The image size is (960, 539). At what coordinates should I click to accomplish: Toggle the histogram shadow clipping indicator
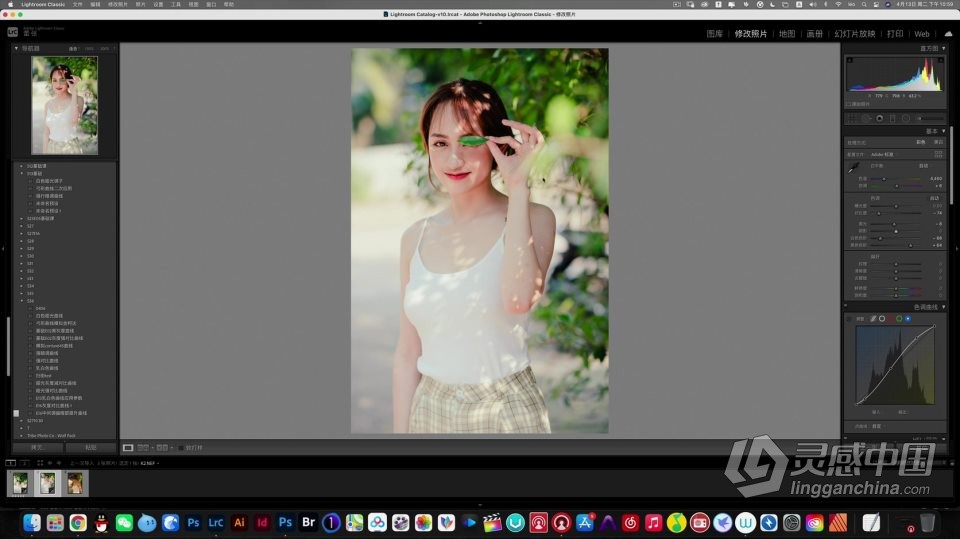coord(849,60)
